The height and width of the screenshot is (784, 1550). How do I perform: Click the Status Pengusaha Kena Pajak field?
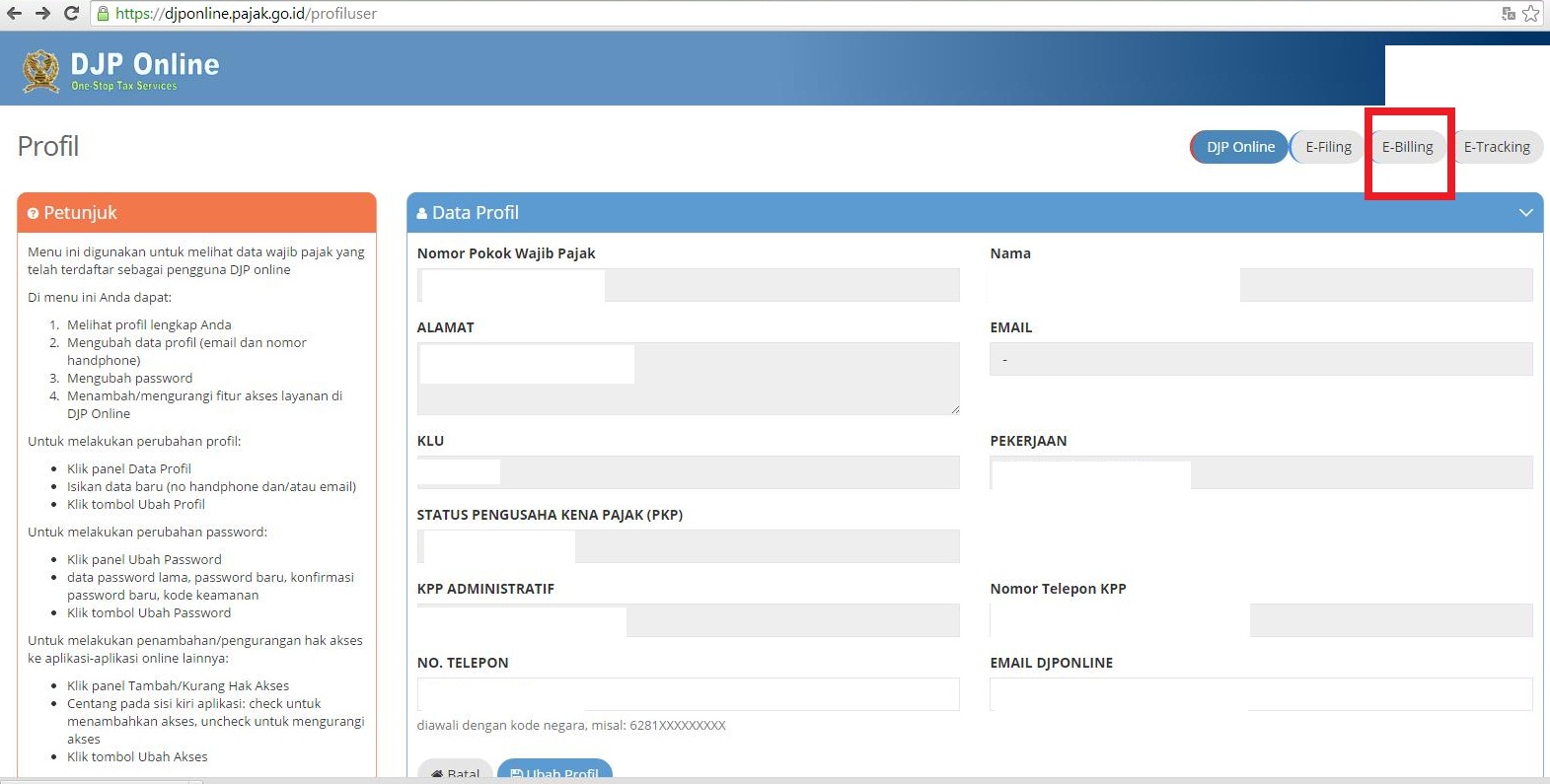pos(688,546)
